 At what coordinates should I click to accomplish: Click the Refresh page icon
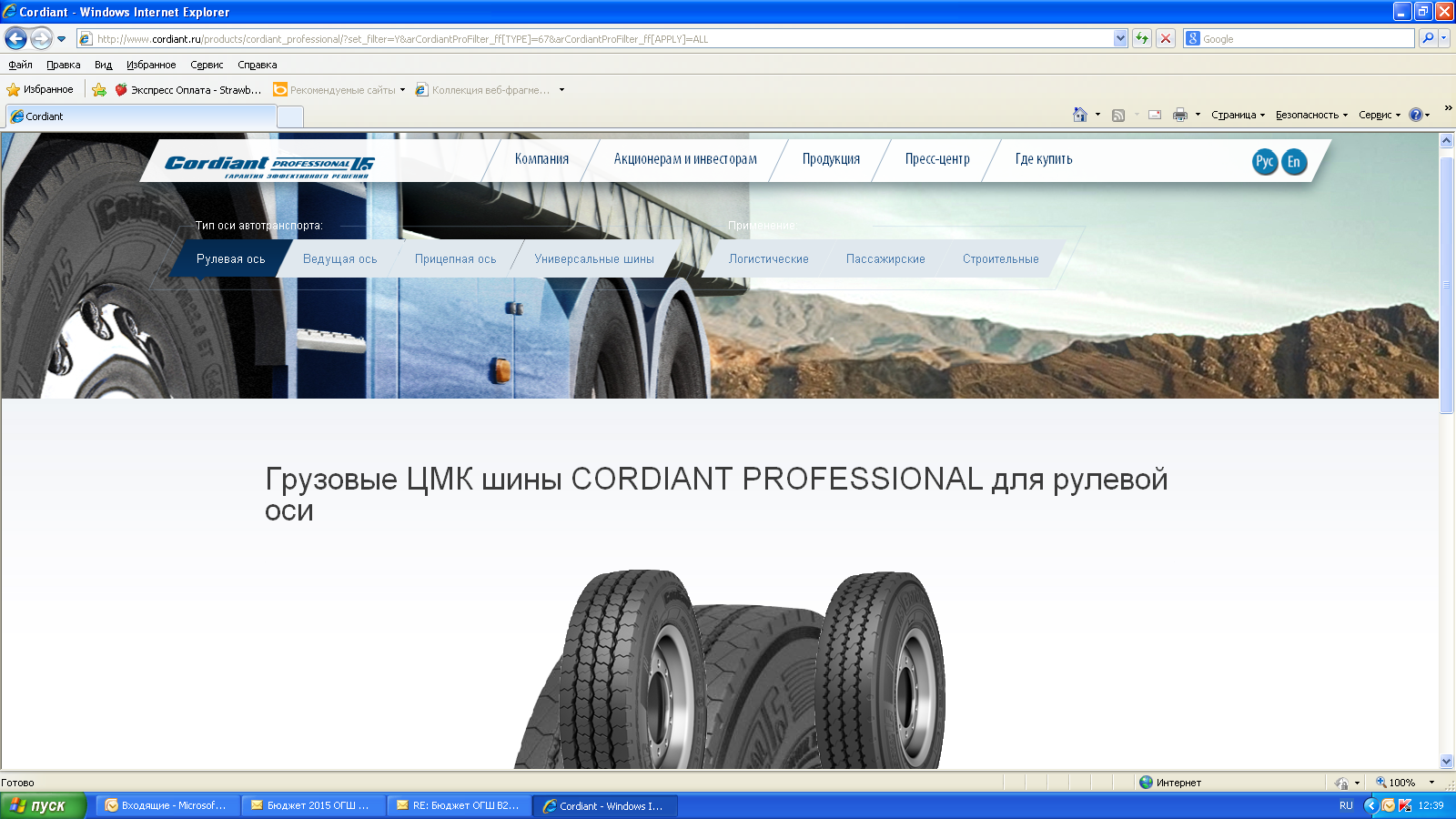1142,38
